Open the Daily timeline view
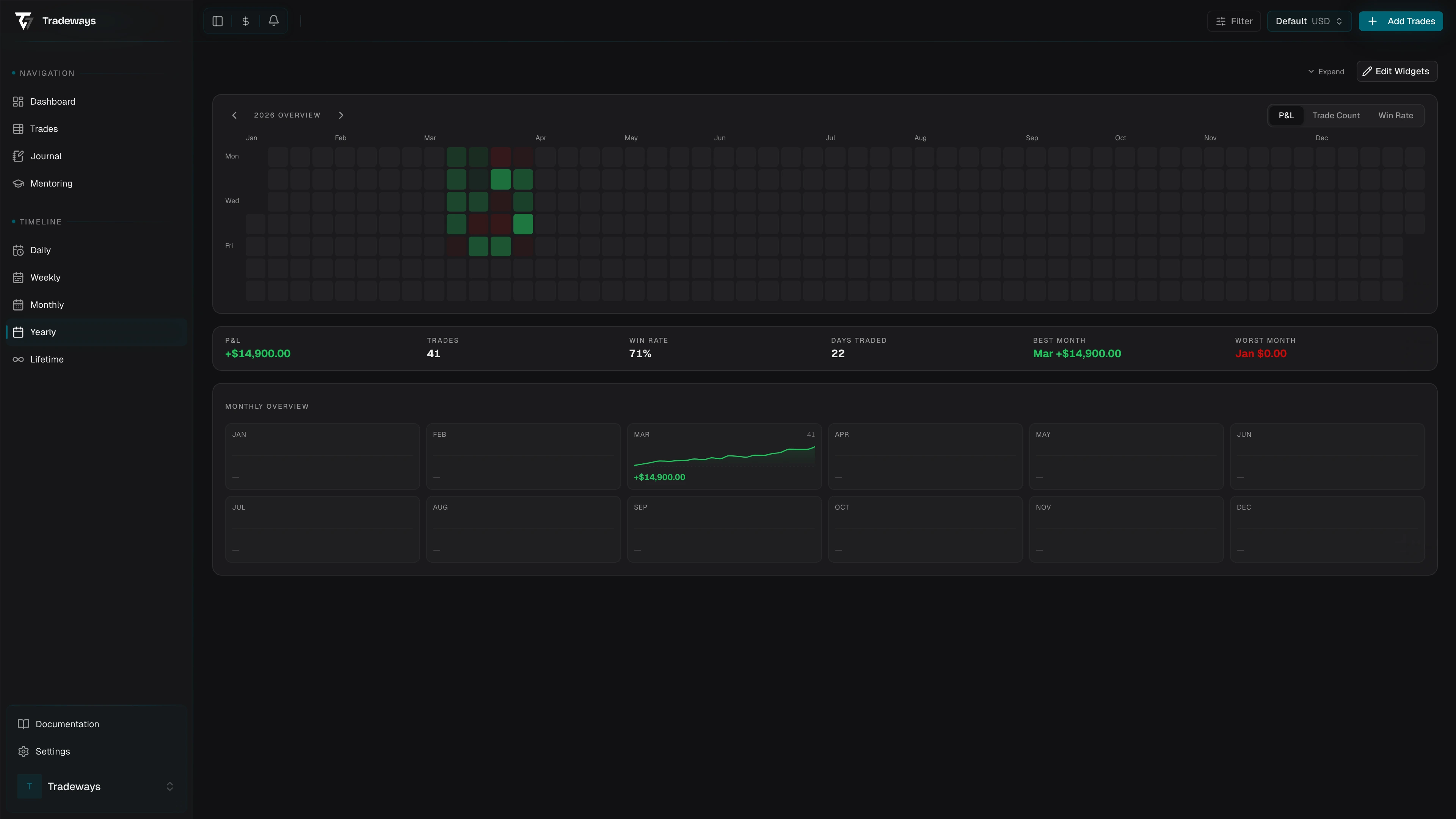 (x=40, y=250)
